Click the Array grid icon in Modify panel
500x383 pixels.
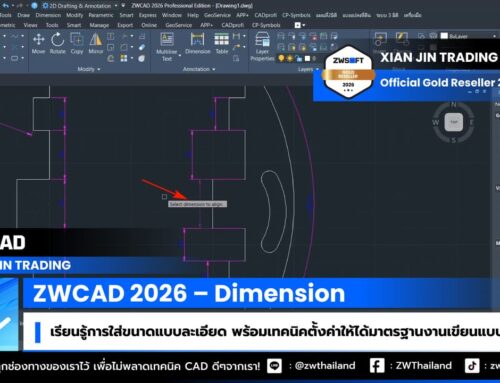[x=124, y=58]
